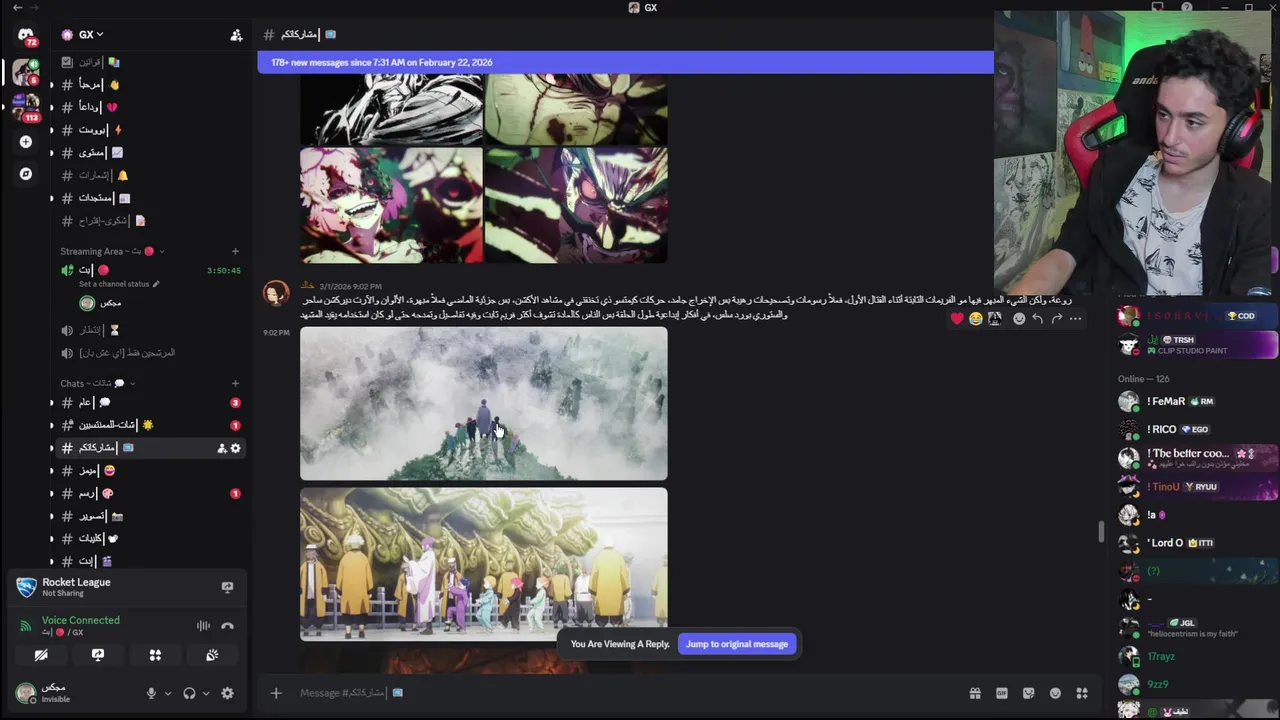Open invite members icon beside GX header

[x=236, y=35]
